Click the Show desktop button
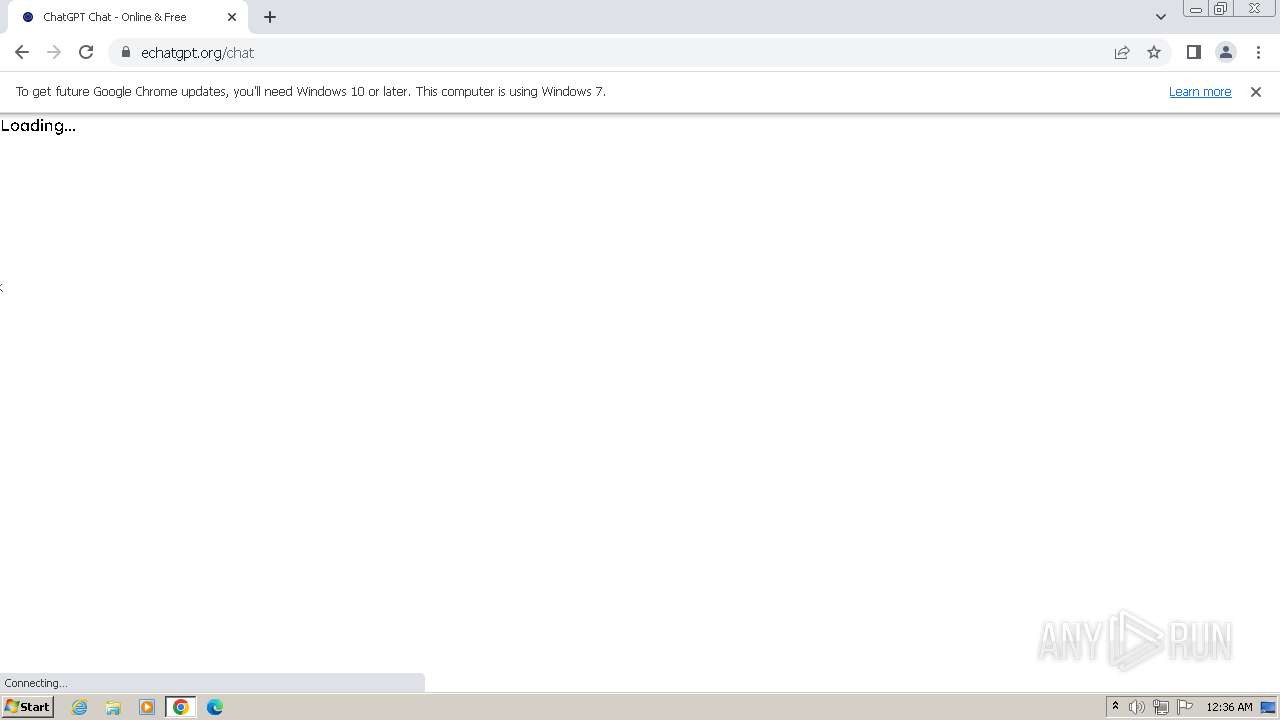Screen dimensions: 1280x720 pos(1269,707)
